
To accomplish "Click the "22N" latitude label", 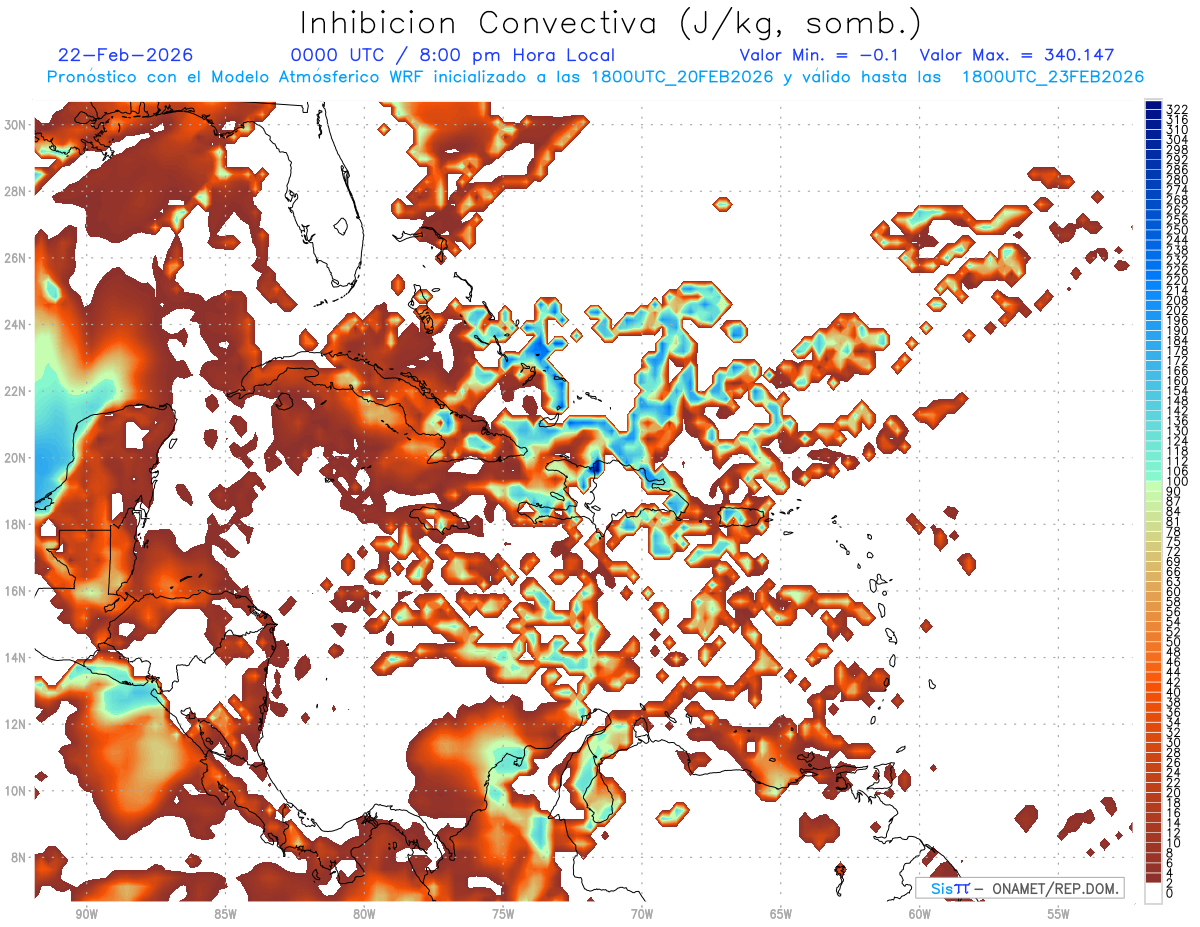I will (x=16, y=391).
